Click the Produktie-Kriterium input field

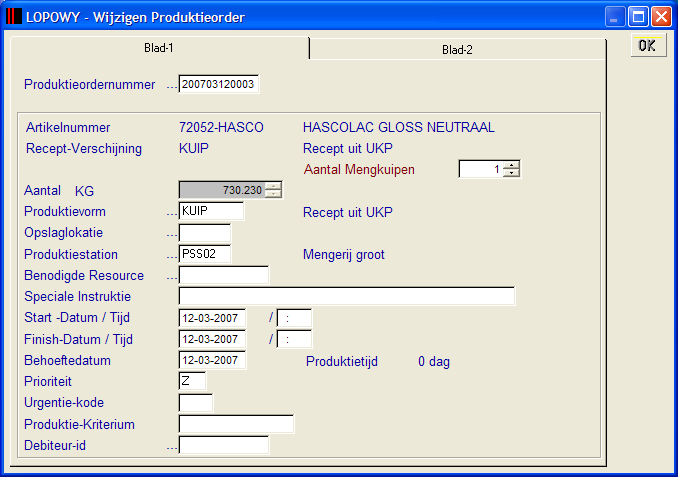tap(236, 424)
